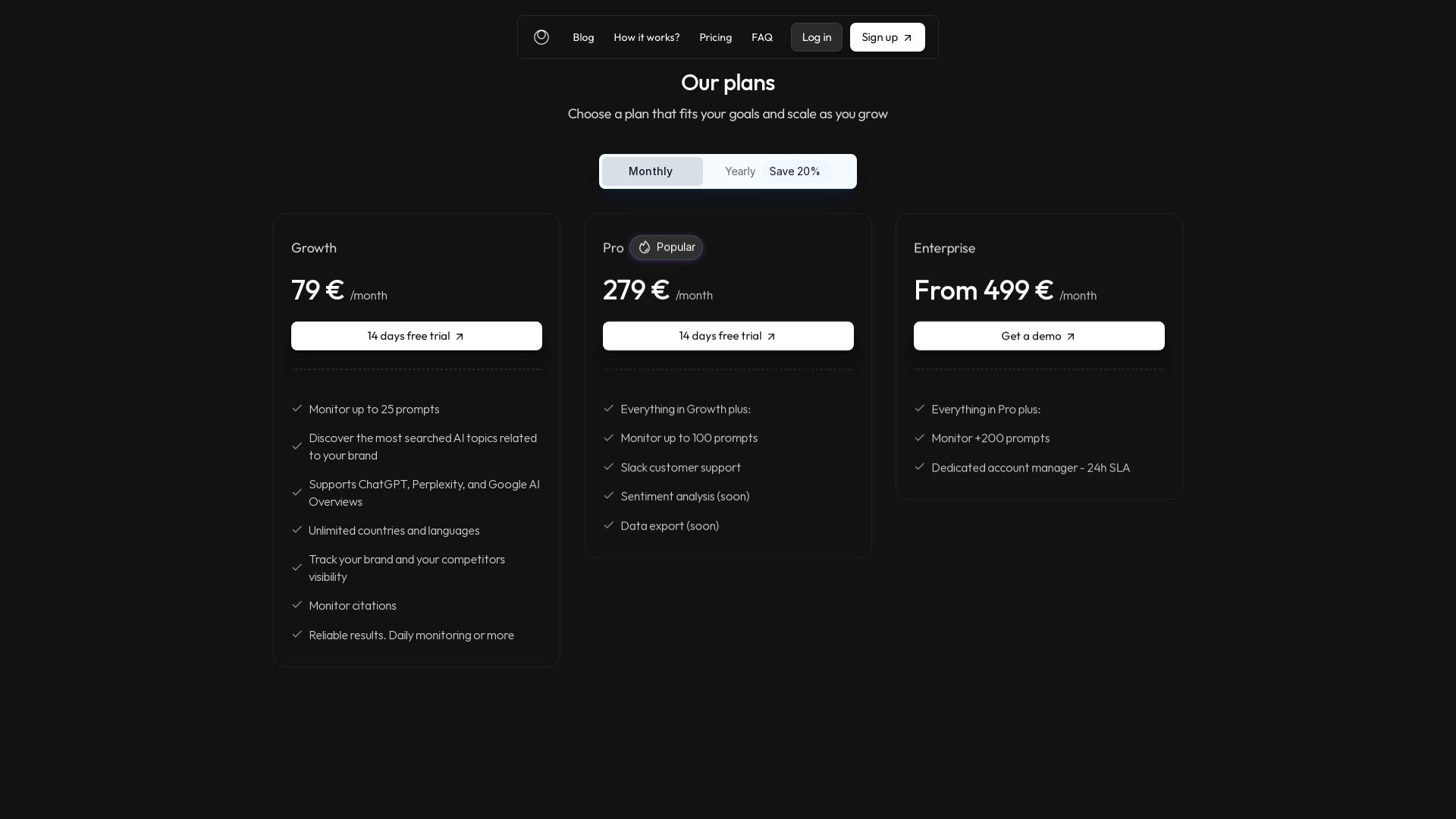Select the Save 20% badge
The image size is (1456, 819).
pyautogui.click(x=795, y=171)
